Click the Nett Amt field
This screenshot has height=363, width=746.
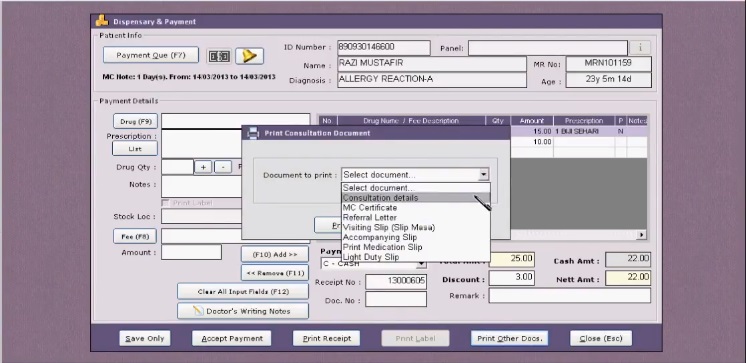click(x=628, y=278)
